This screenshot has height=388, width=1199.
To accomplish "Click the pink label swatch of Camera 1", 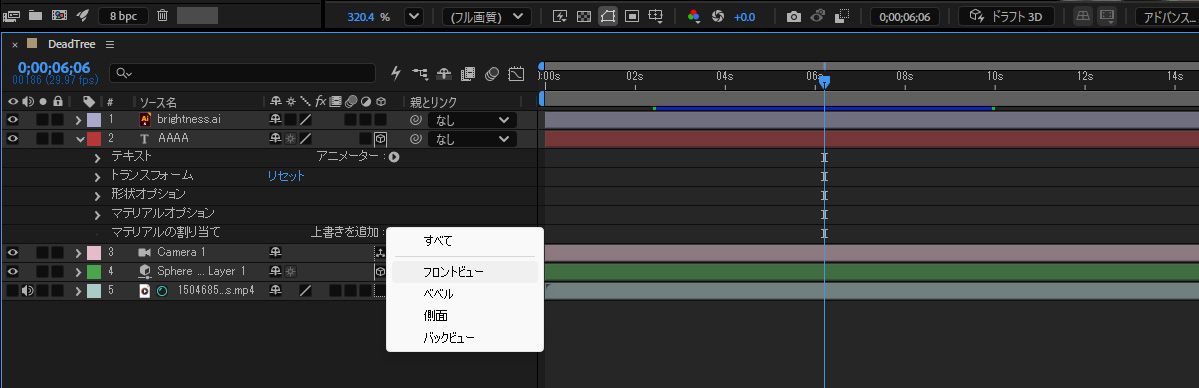I will coord(94,252).
